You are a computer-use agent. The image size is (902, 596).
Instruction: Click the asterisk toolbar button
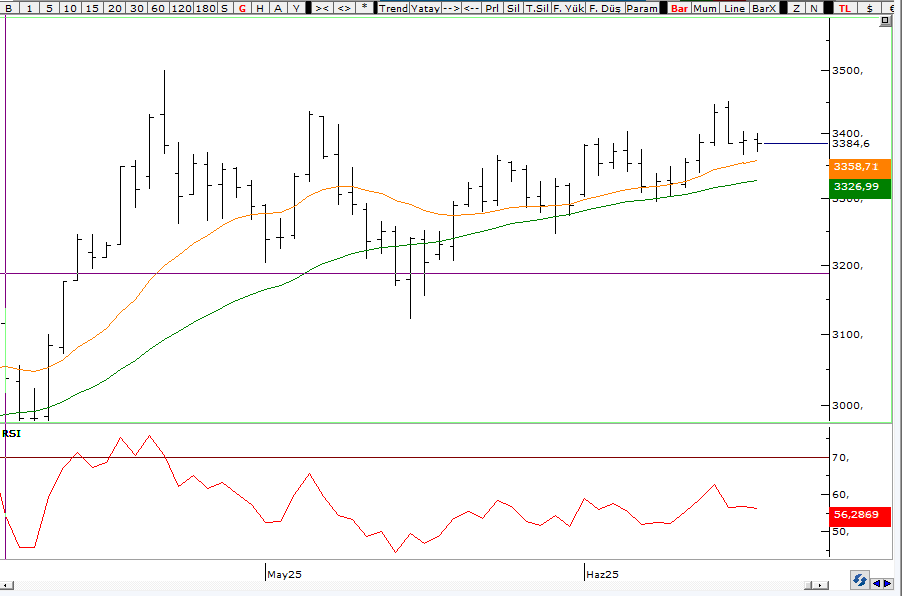click(x=364, y=8)
